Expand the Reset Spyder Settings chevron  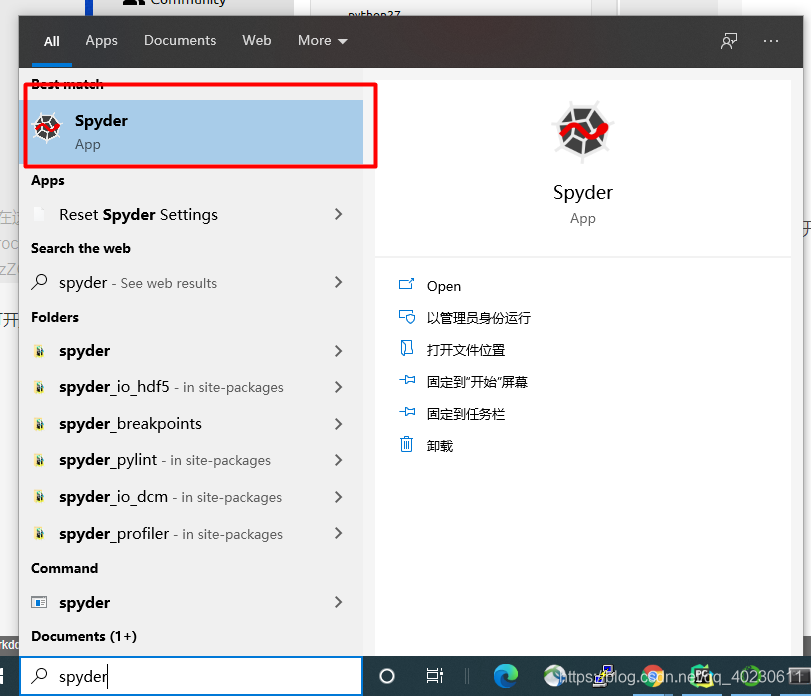[x=338, y=214]
